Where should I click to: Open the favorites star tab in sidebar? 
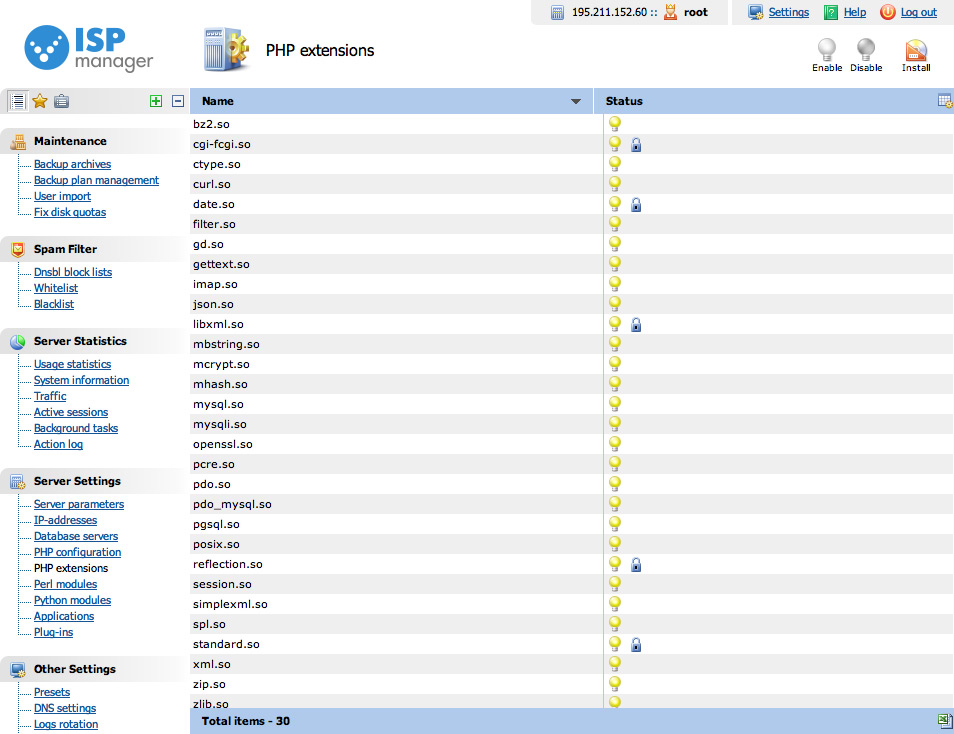click(x=40, y=101)
